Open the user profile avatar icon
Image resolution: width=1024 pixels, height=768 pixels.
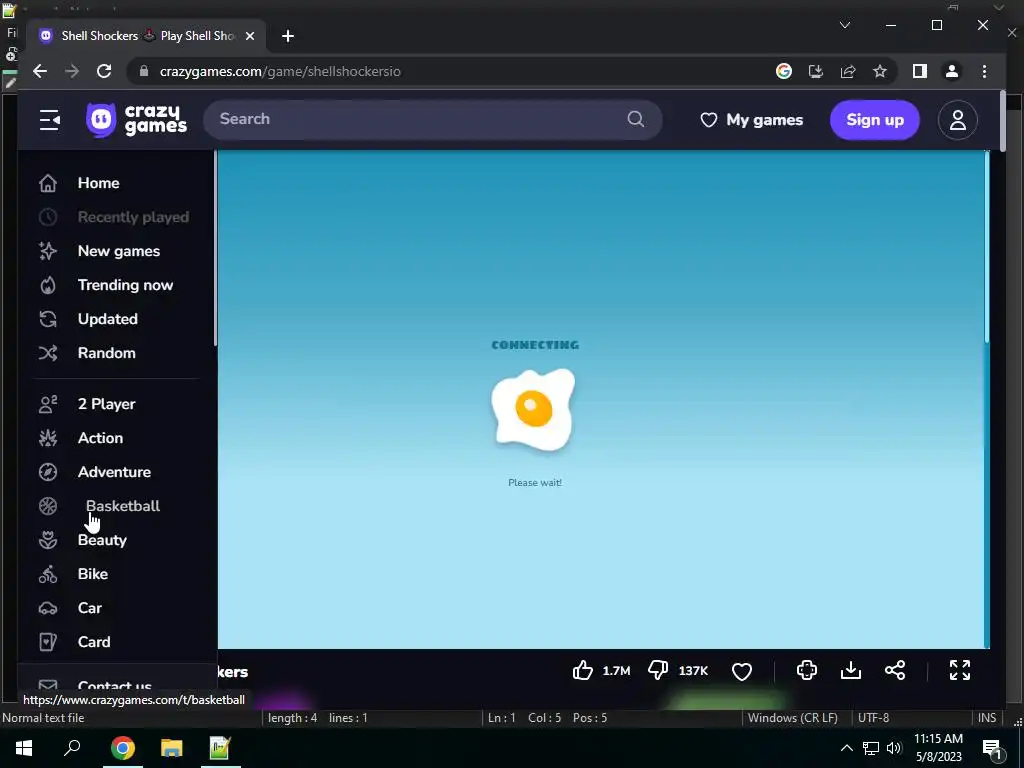957,120
